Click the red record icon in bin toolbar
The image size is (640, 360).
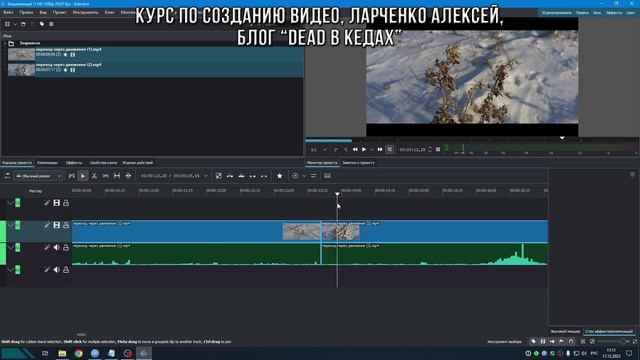click(33, 24)
